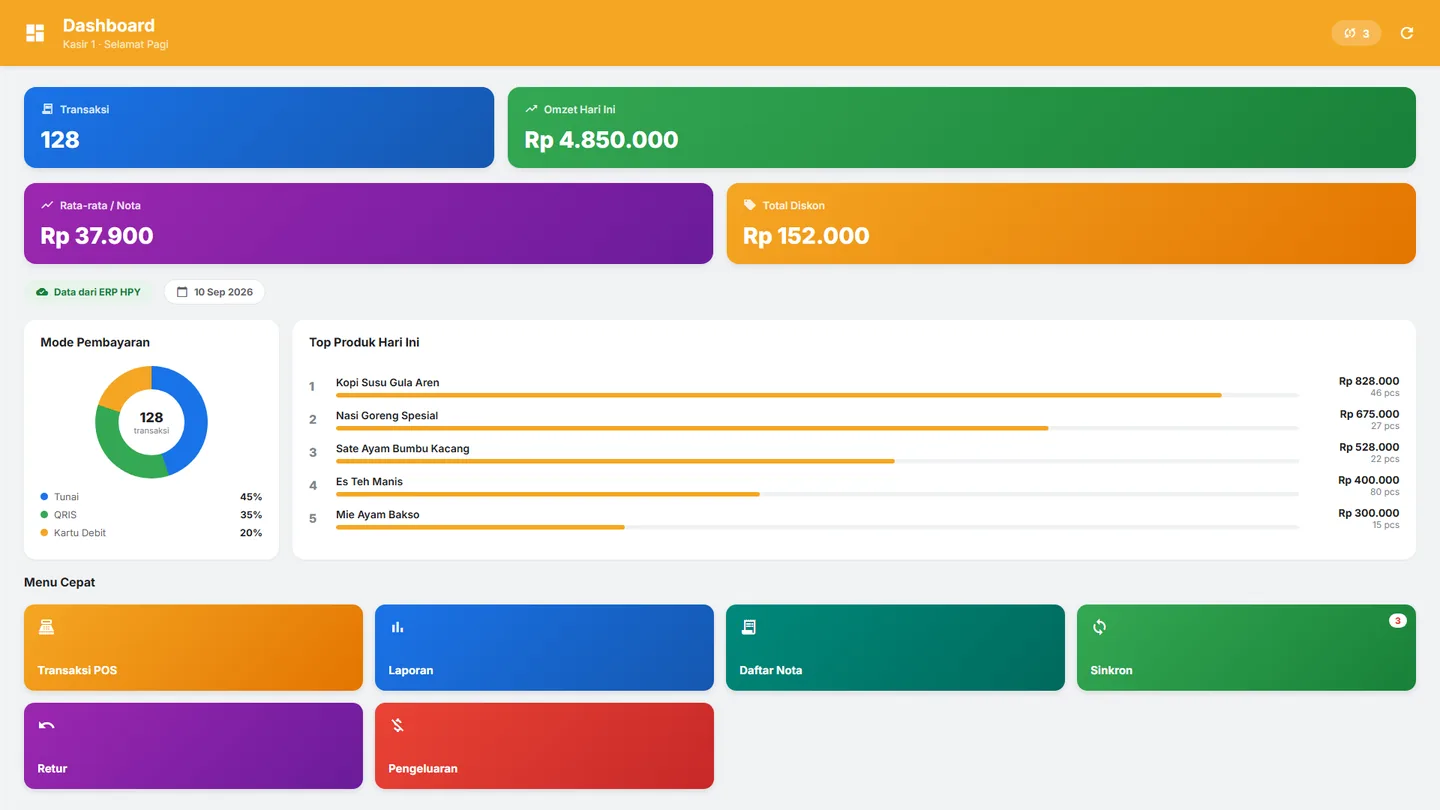This screenshot has width=1440, height=810.
Task: Open the Retur label
Action: pos(53,768)
